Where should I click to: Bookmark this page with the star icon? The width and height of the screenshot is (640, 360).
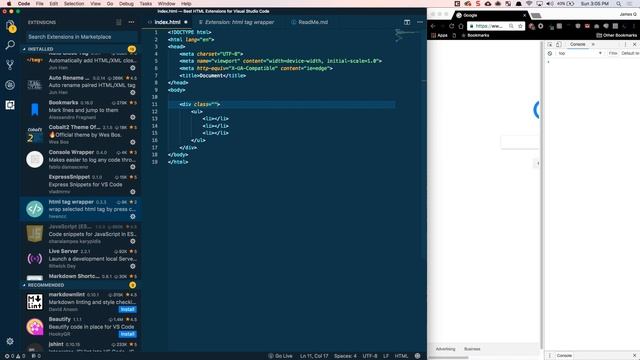click(520, 26)
